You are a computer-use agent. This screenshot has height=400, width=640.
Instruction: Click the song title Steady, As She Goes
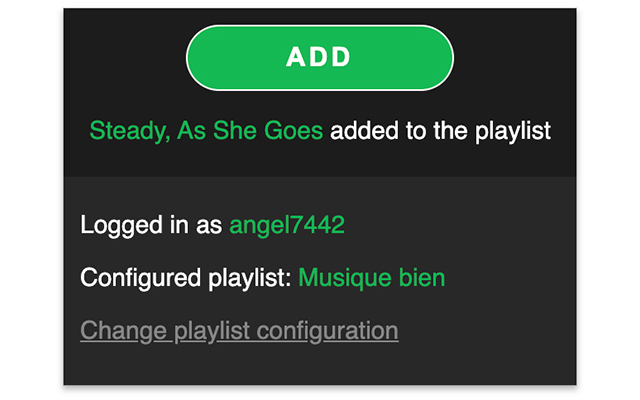pos(206,131)
